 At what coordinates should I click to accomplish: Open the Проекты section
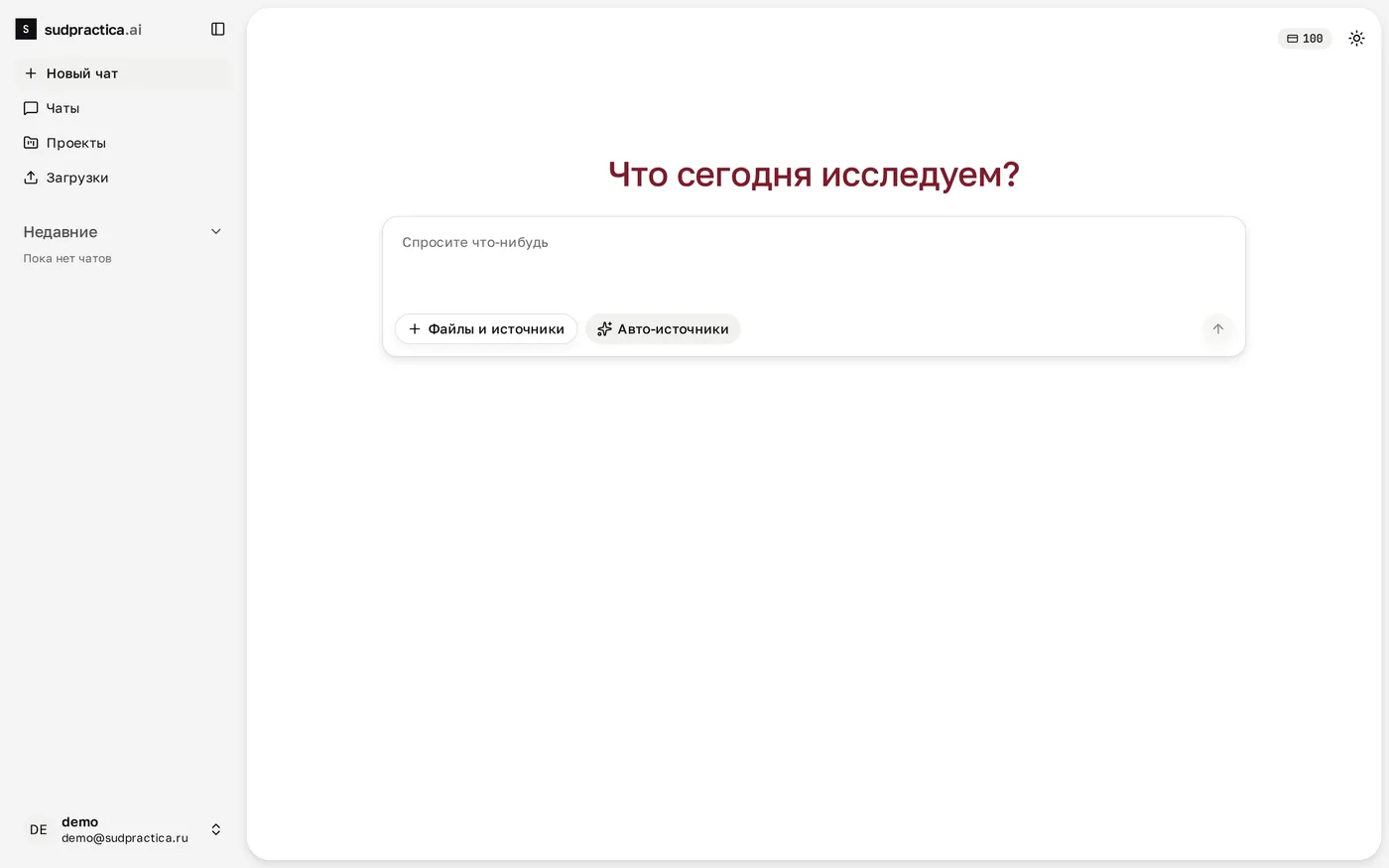(123, 143)
